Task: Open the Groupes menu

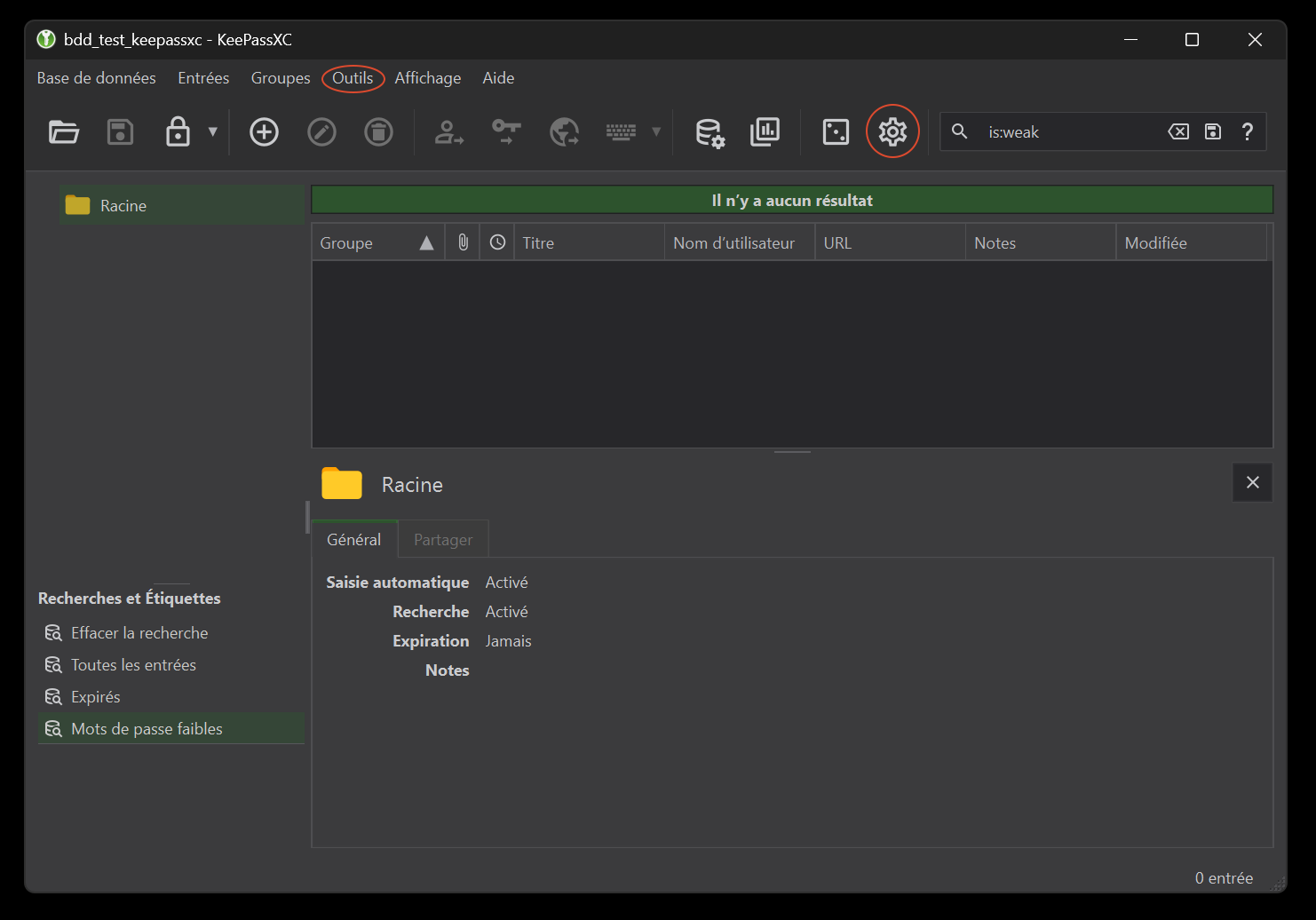Action: [x=281, y=78]
